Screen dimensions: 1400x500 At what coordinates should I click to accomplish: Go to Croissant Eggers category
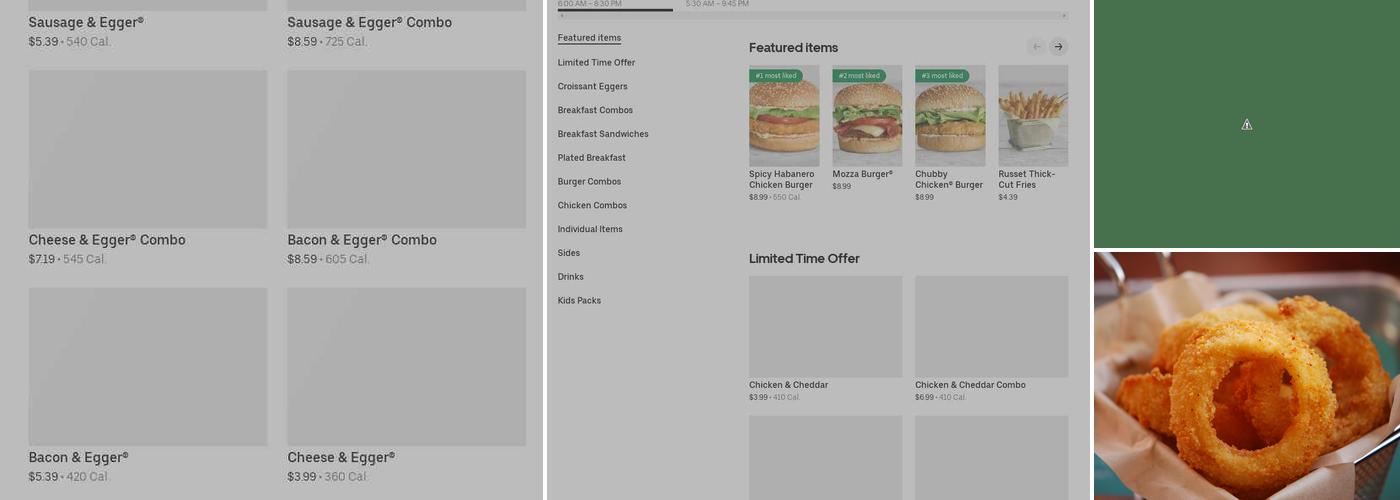[592, 87]
